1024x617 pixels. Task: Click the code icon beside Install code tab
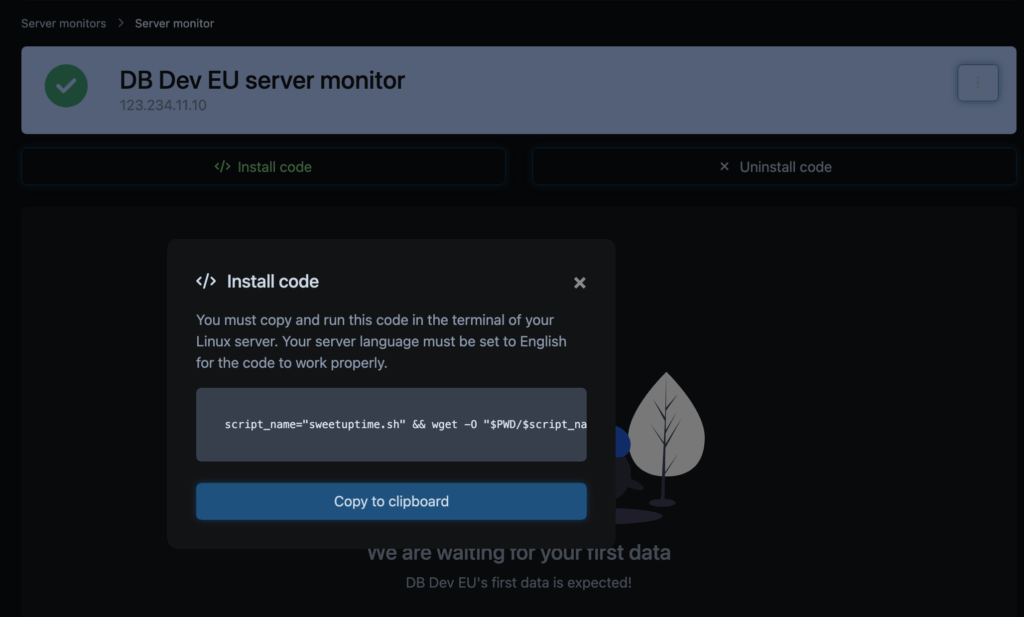tap(222, 167)
